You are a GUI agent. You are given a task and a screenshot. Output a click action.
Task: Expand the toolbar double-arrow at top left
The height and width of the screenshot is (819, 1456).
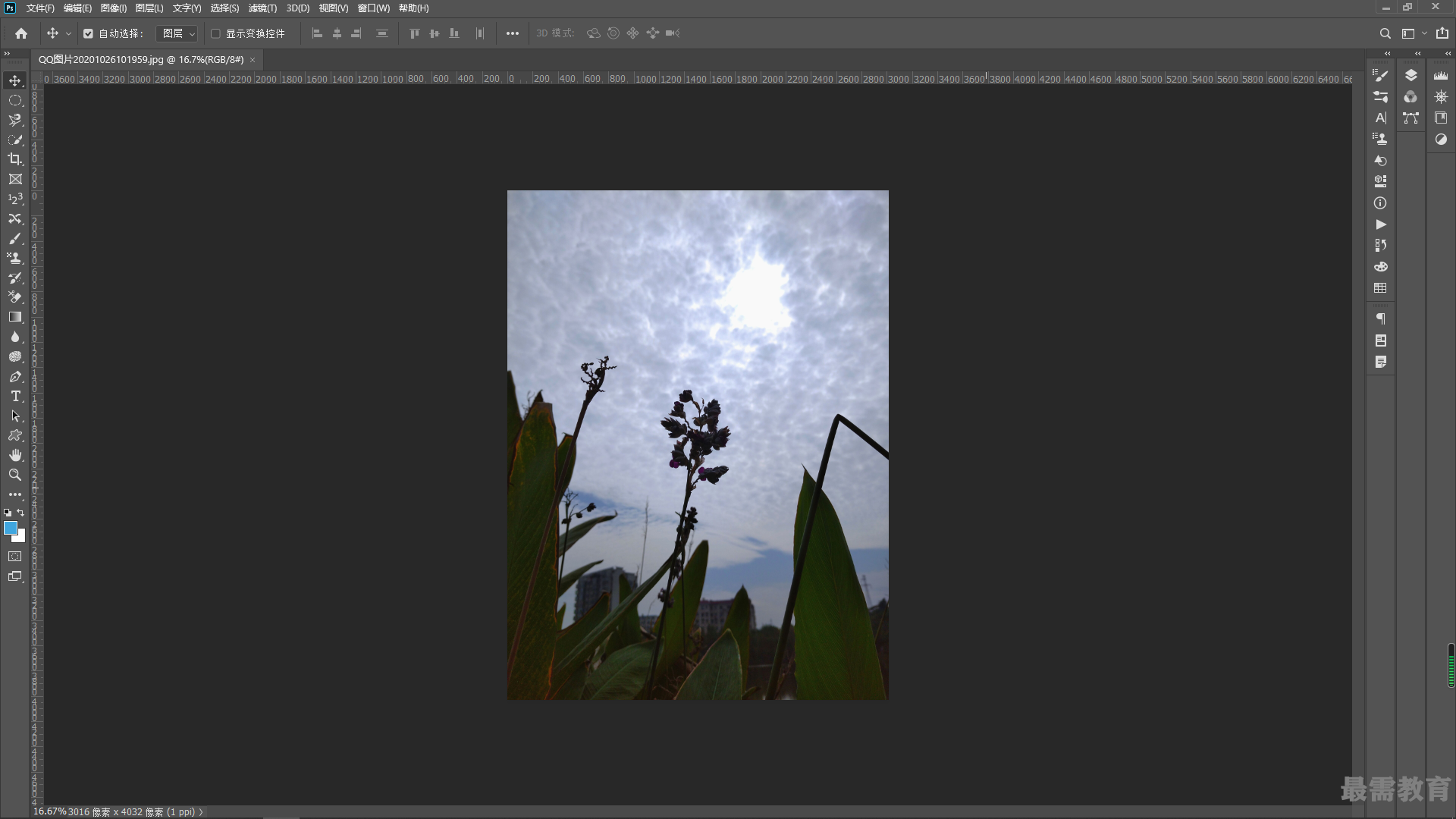click(x=7, y=53)
